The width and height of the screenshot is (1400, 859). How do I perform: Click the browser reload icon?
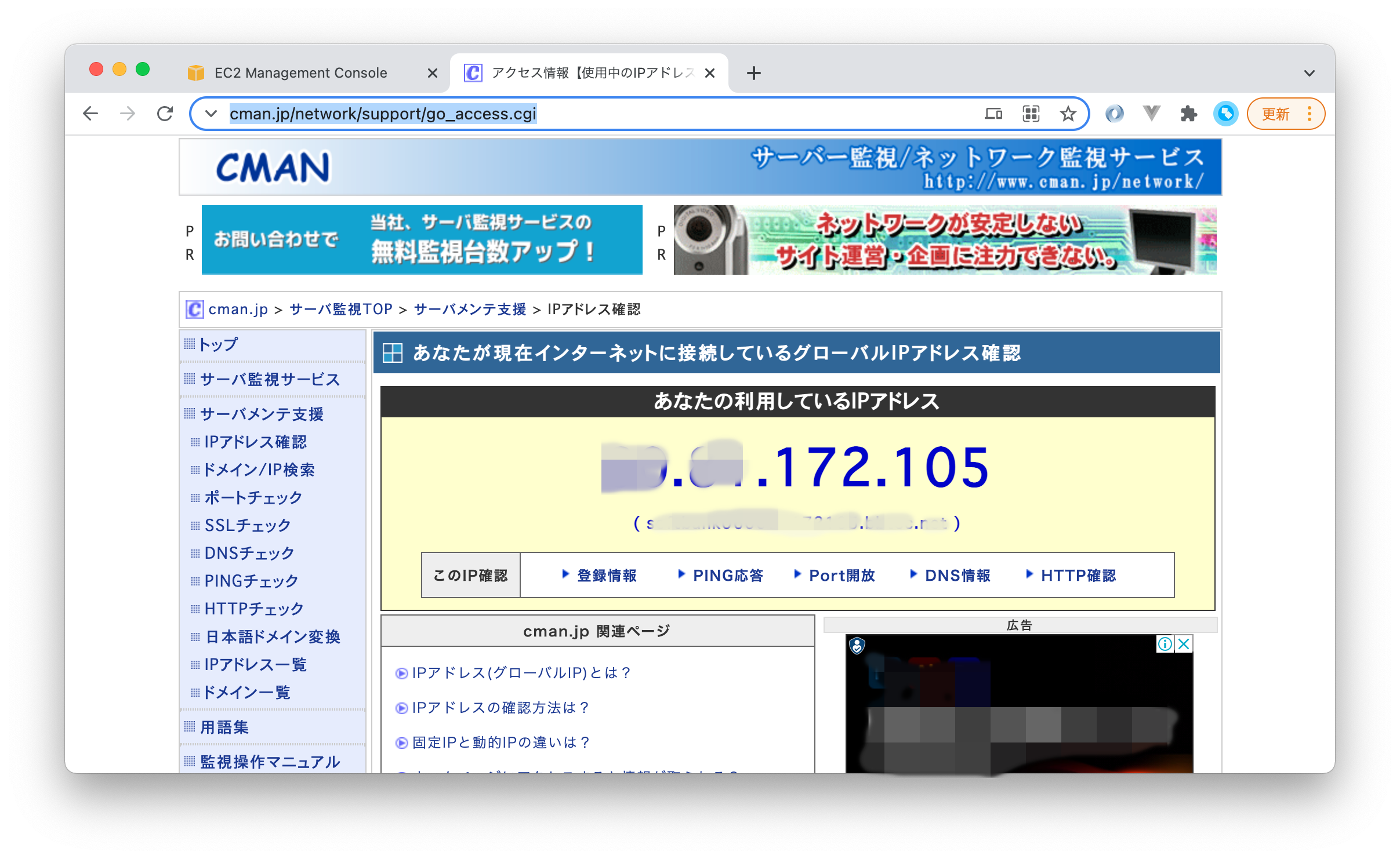165,114
